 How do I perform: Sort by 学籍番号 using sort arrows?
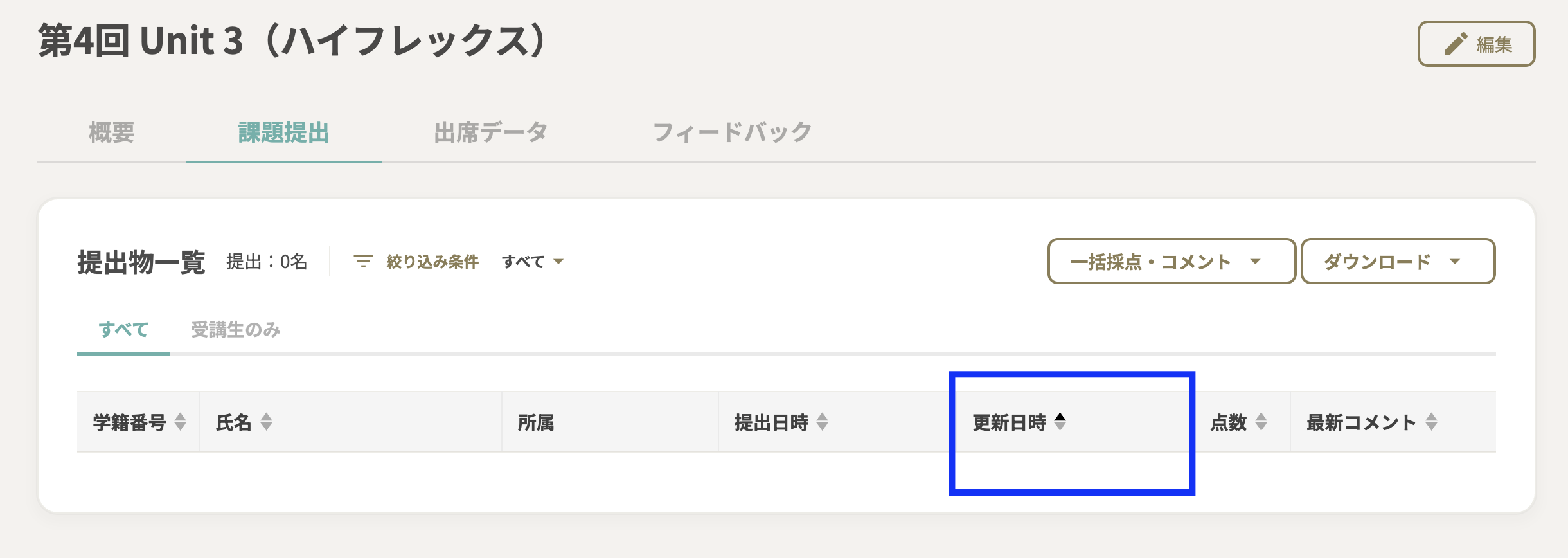click(x=181, y=422)
